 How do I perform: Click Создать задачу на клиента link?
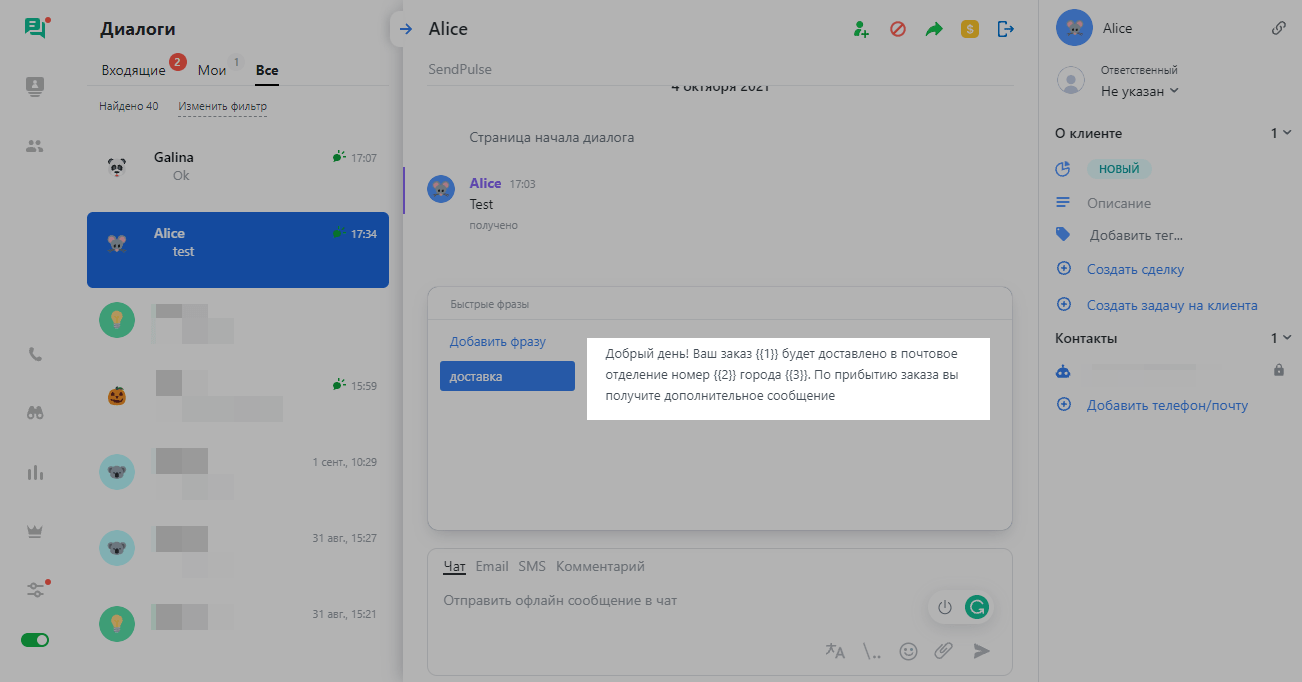1172,305
